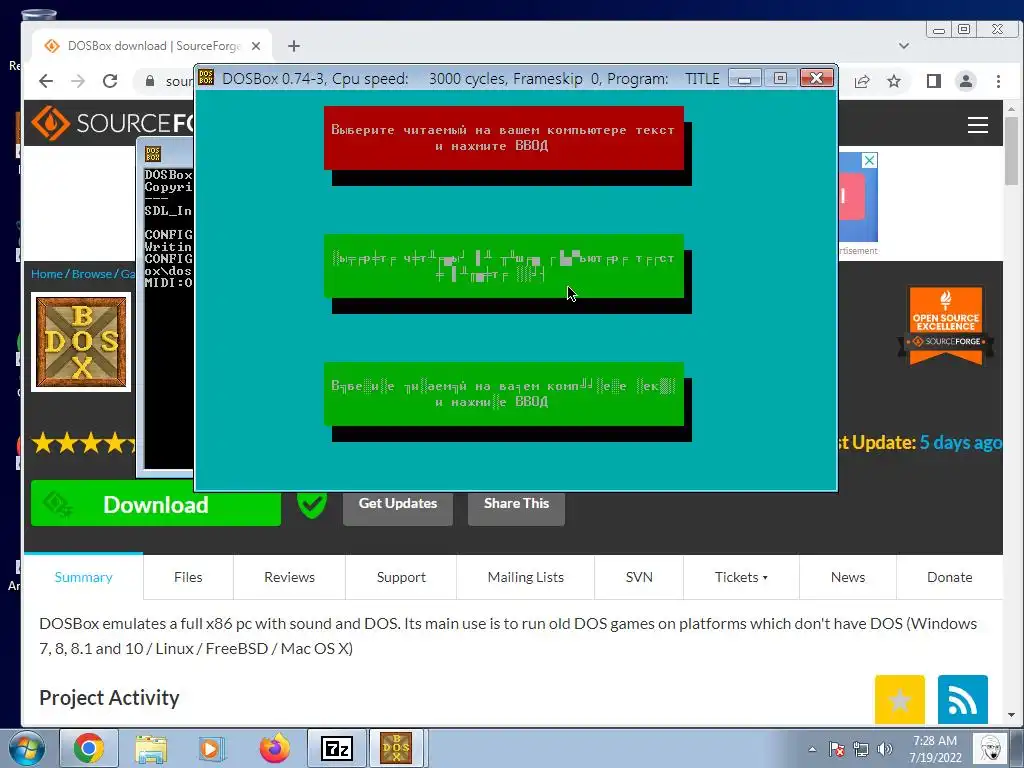1024x768 pixels.
Task: Open the Files tab
Action: tap(188, 577)
